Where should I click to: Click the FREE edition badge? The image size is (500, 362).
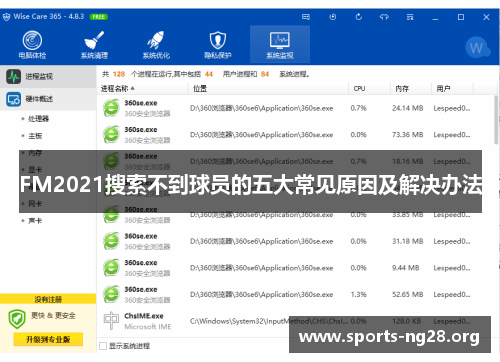tap(99, 17)
